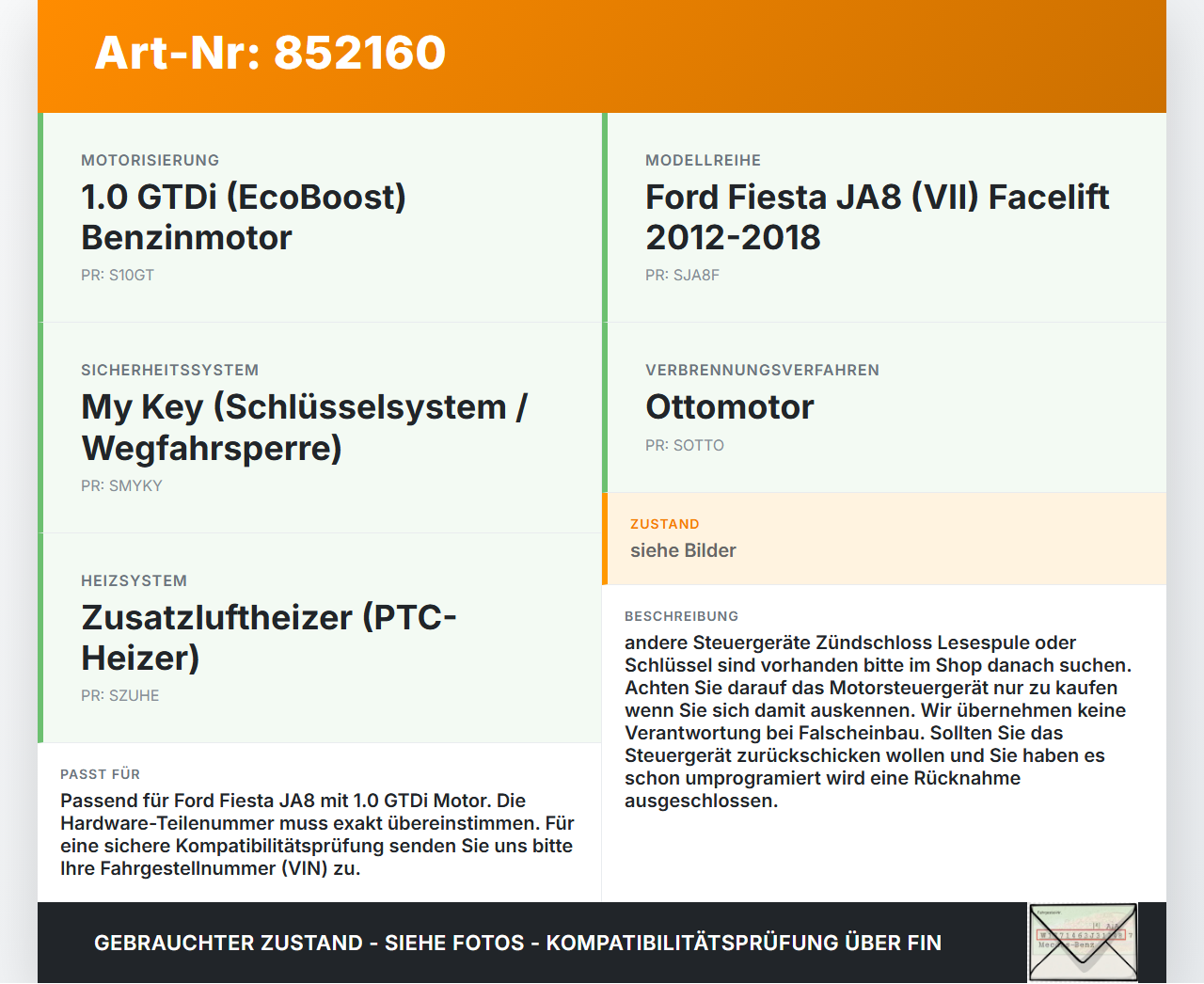This screenshot has width=1204, height=984.
Task: Click the HEIZSYSTEM label
Action: pos(135,581)
